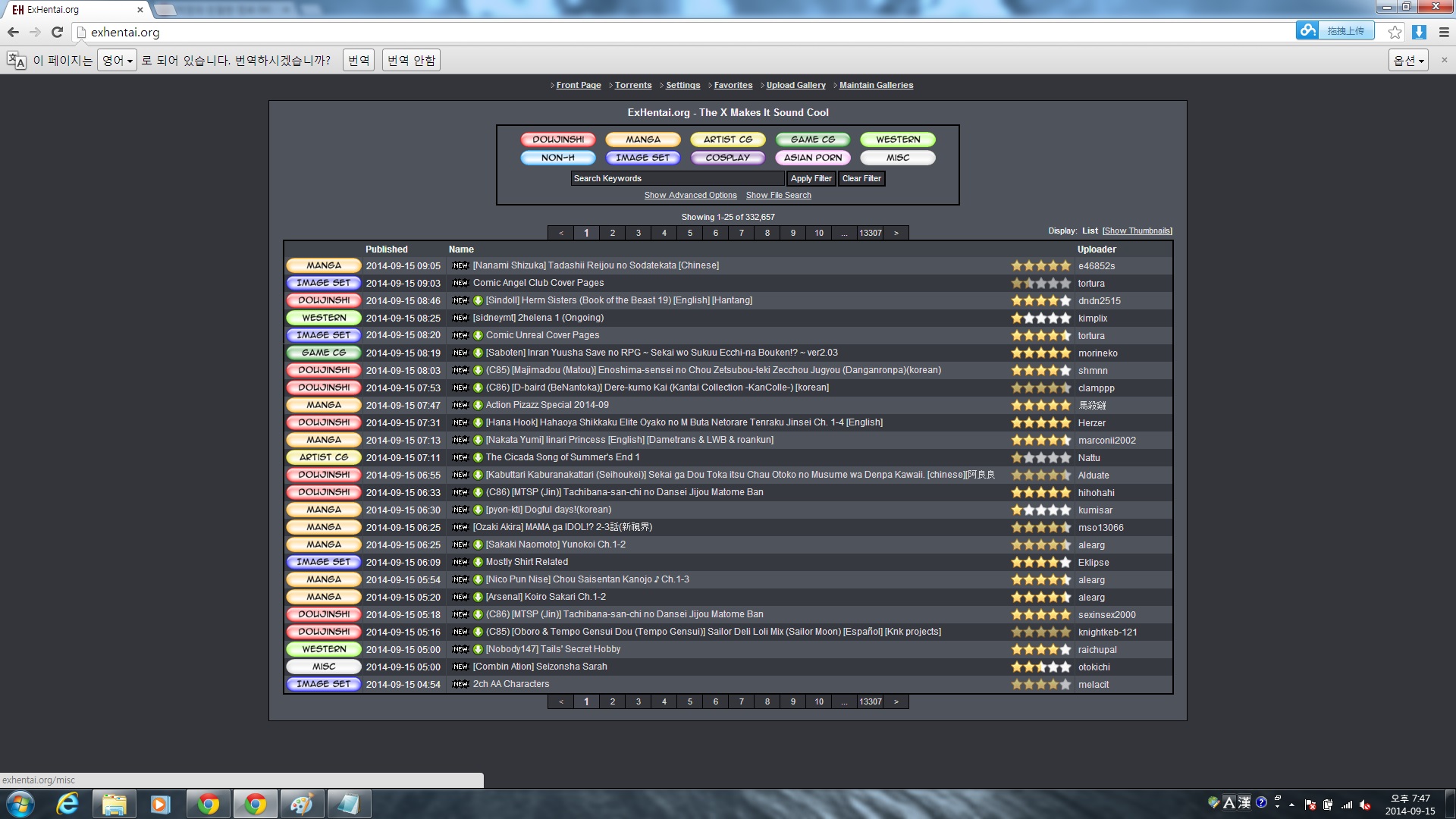Click the blue help icon in the language bar
This screenshot has height=819, width=1456.
(x=1261, y=802)
